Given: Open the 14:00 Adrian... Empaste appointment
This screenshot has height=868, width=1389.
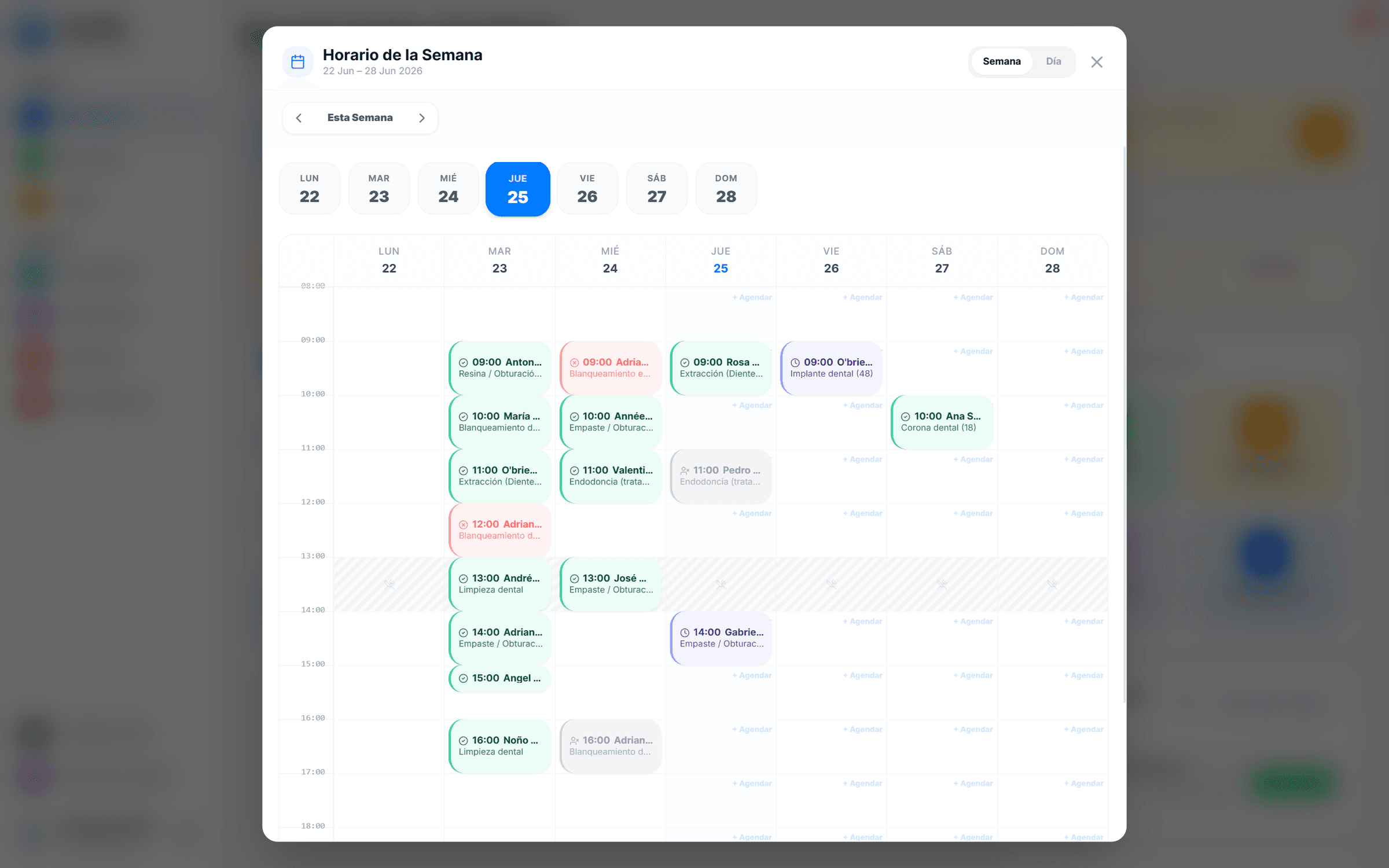Looking at the screenshot, I should pyautogui.click(x=500, y=638).
